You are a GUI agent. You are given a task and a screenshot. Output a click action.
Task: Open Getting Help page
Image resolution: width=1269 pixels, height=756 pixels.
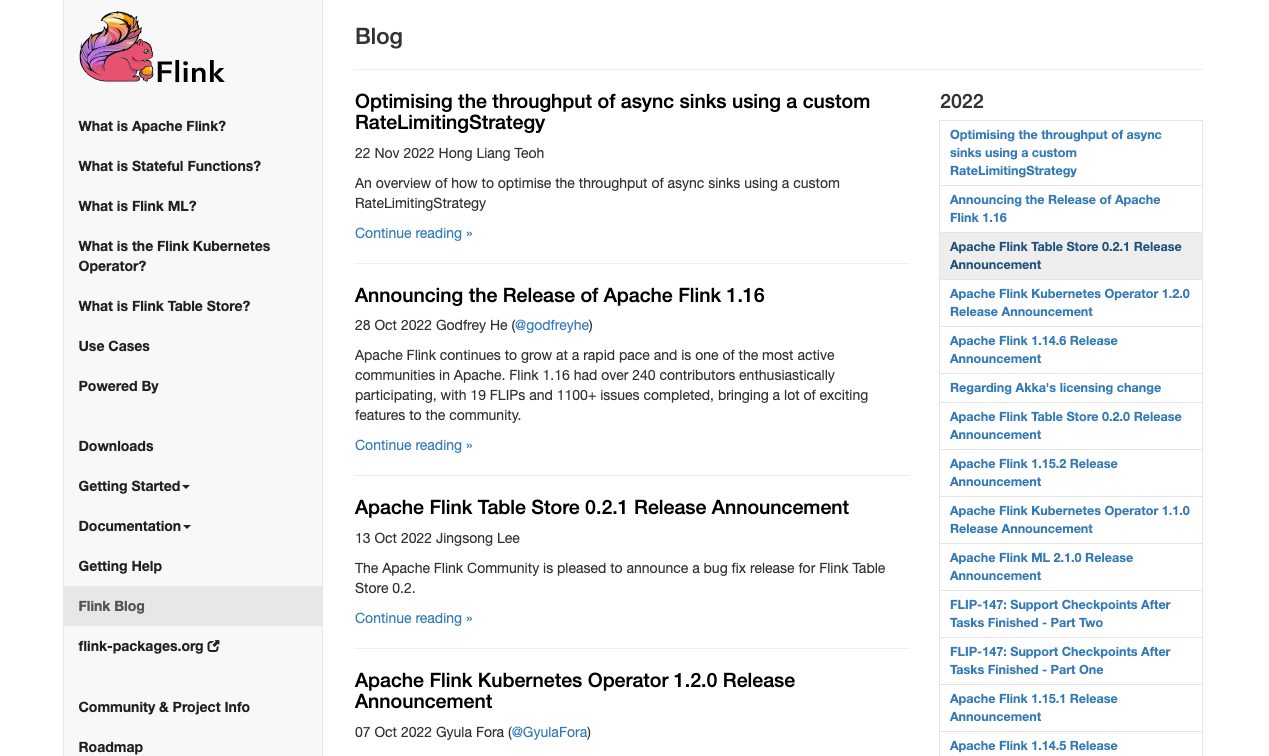coord(120,566)
